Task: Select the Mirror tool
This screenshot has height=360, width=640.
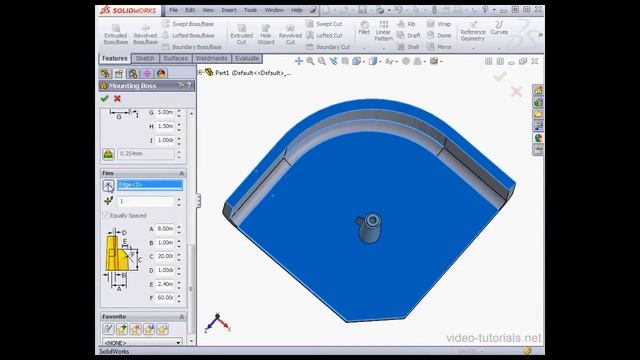Action: tap(439, 47)
